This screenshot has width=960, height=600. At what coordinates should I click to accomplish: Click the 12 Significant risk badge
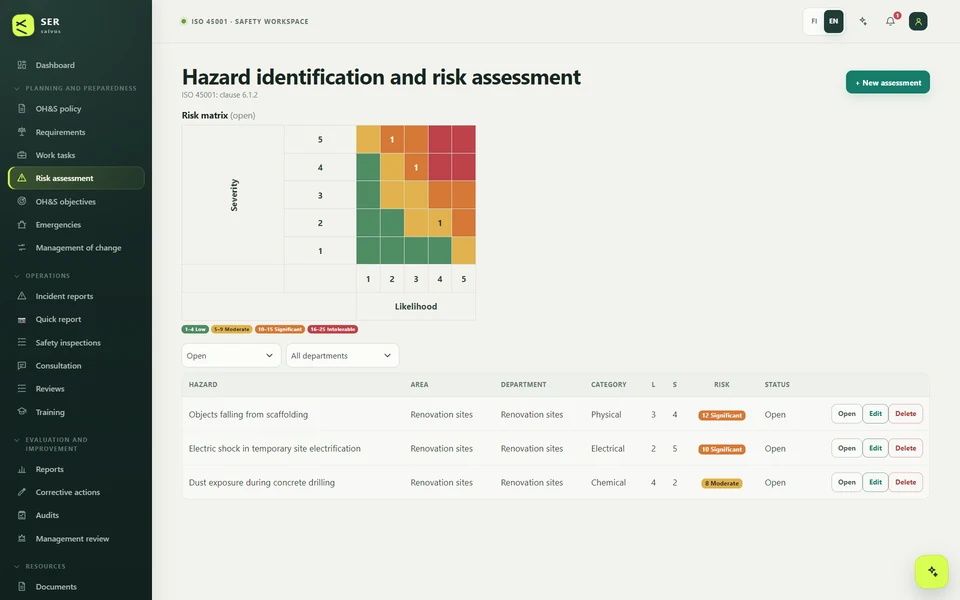point(722,415)
